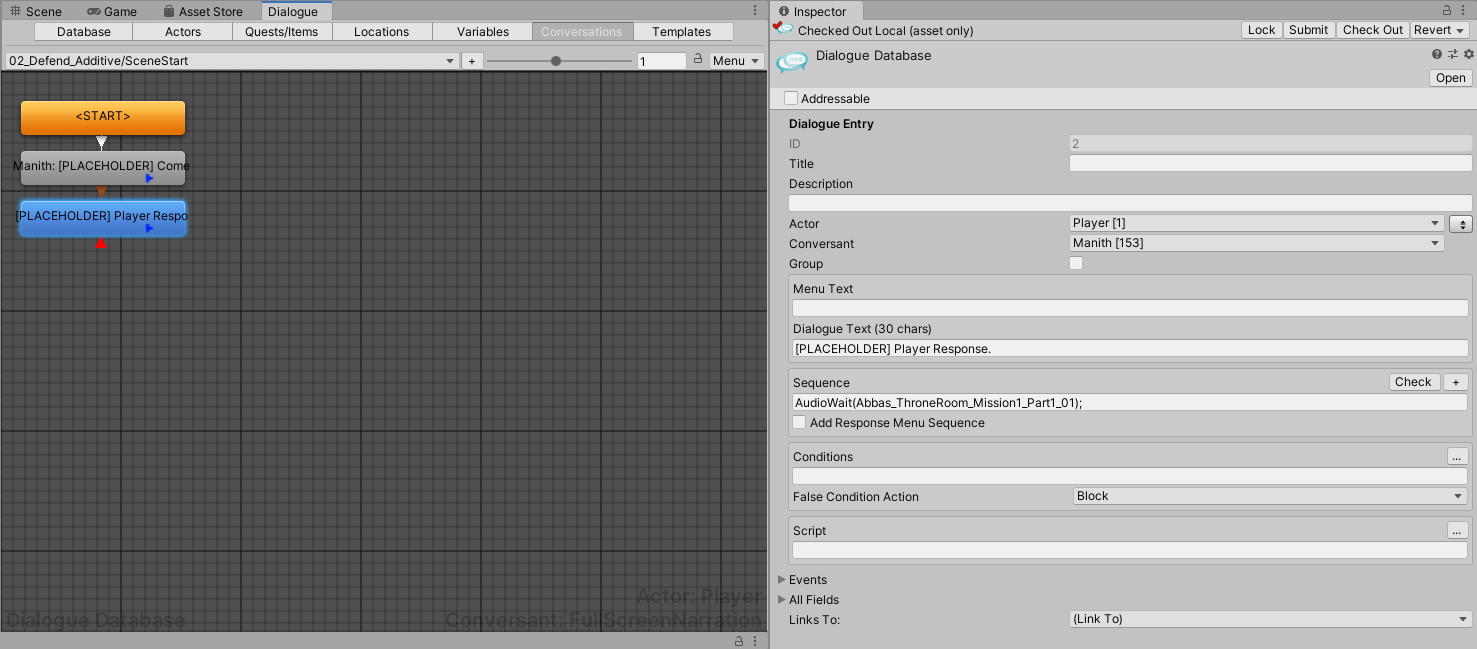Toggle the canvas lock beside Menu
This screenshot has height=649, width=1477.
[698, 60]
